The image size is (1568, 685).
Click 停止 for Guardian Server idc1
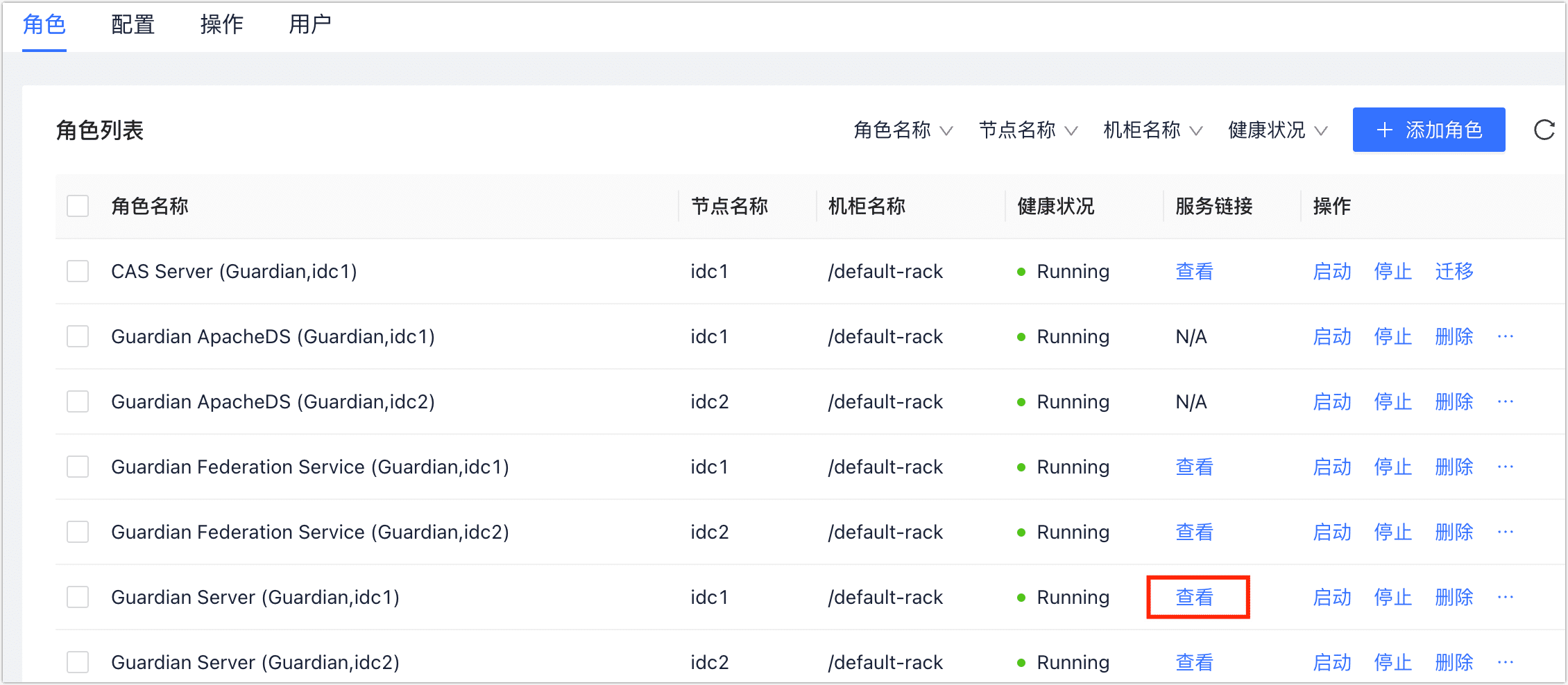pos(1393,597)
